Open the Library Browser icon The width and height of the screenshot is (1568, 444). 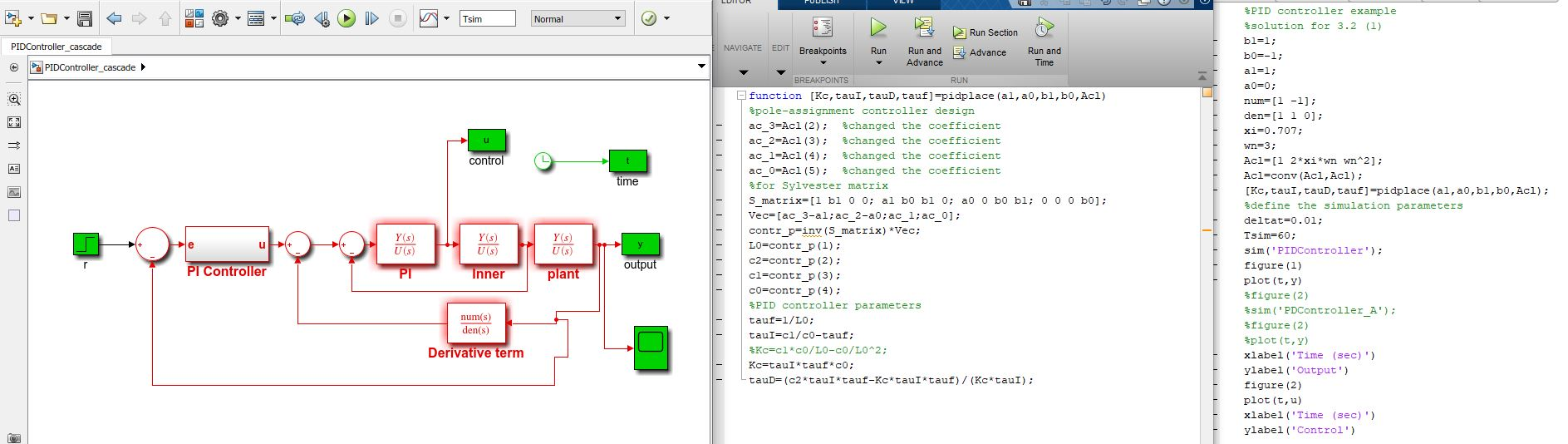pos(194,18)
